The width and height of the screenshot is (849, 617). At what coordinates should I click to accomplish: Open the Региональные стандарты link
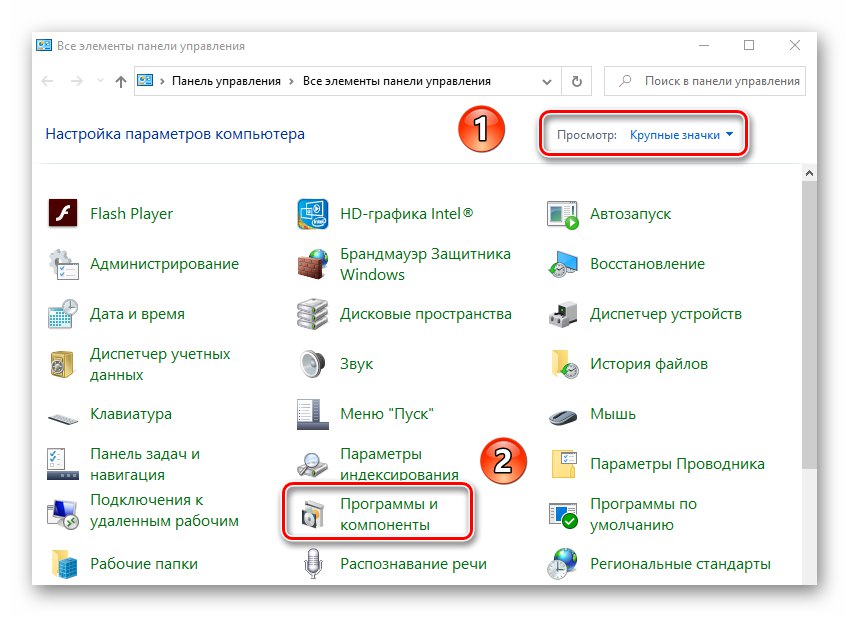tap(680, 564)
